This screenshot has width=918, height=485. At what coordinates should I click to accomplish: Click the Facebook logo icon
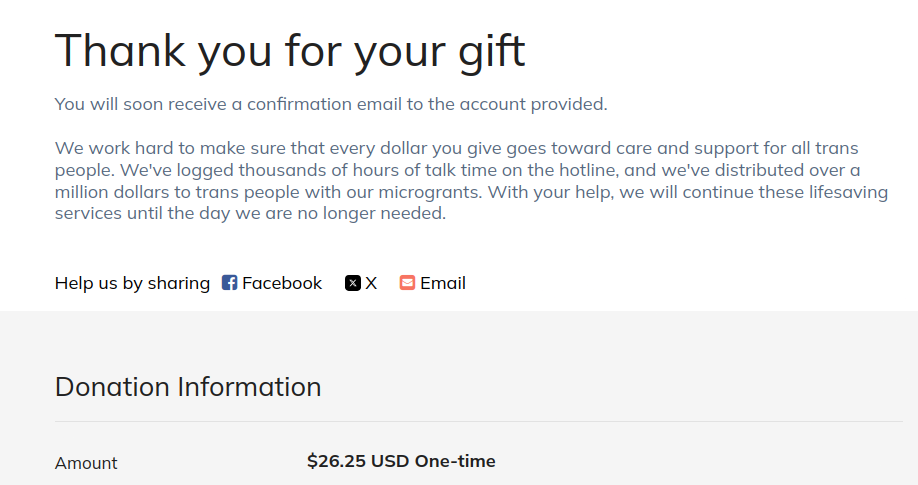click(x=229, y=283)
